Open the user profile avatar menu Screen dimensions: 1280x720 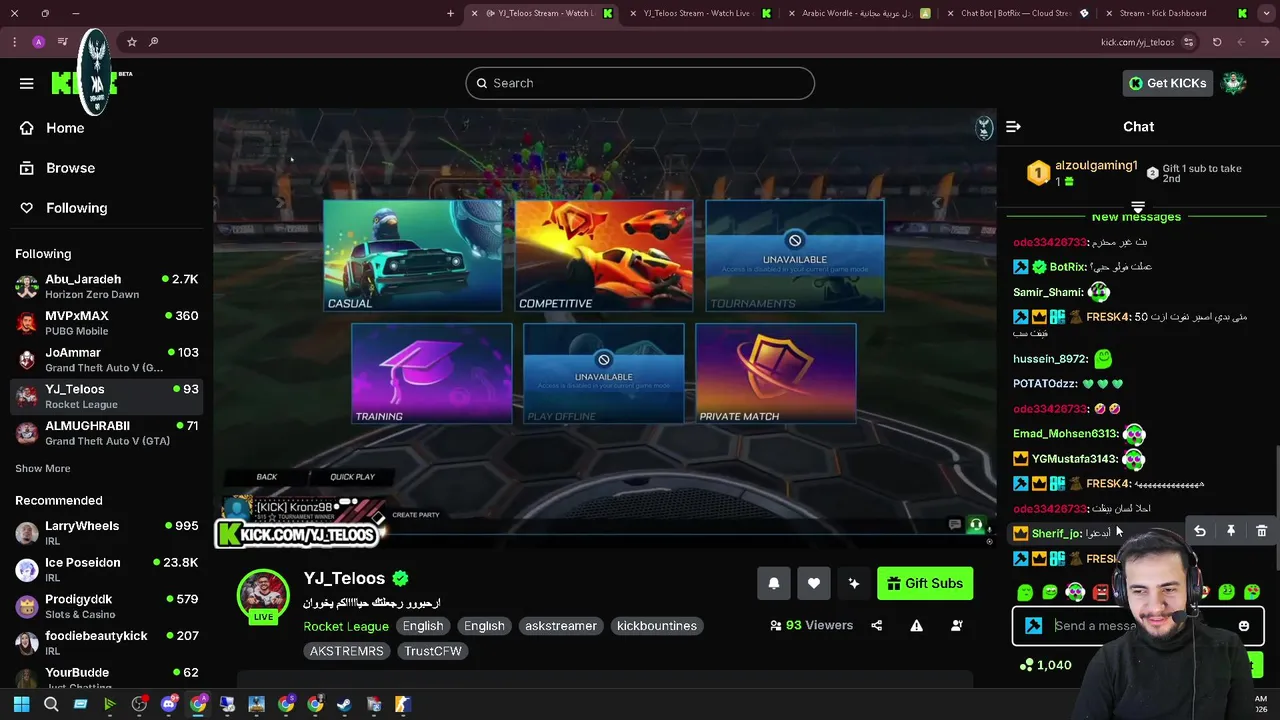[x=1235, y=83]
